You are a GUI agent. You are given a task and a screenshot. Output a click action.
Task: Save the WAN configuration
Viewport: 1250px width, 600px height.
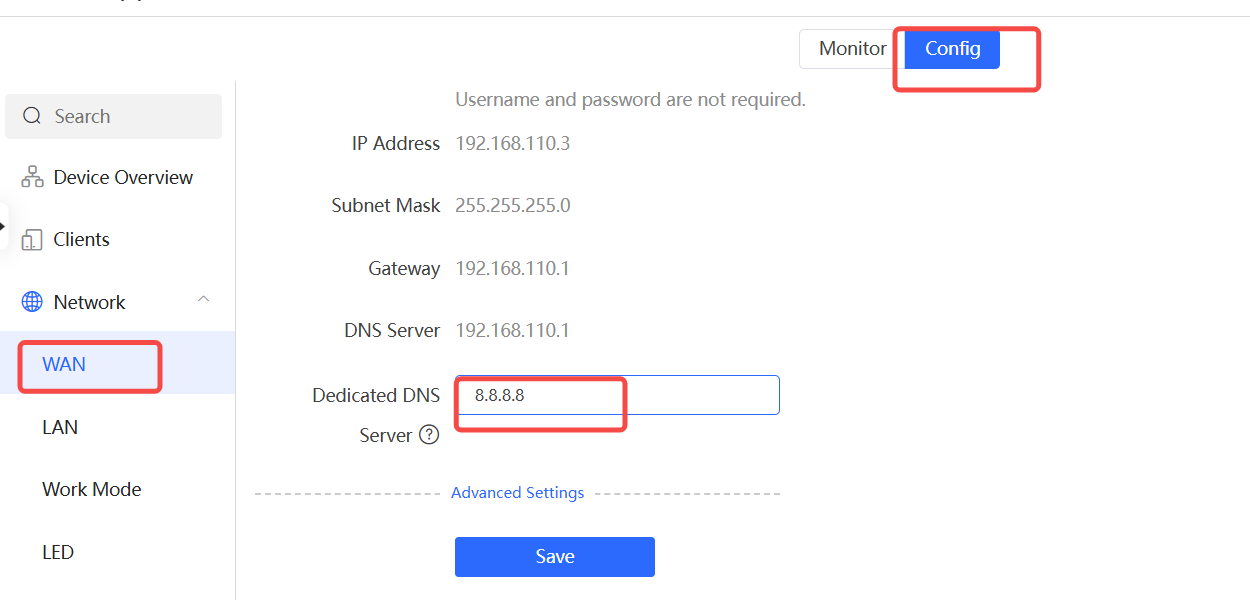(555, 557)
